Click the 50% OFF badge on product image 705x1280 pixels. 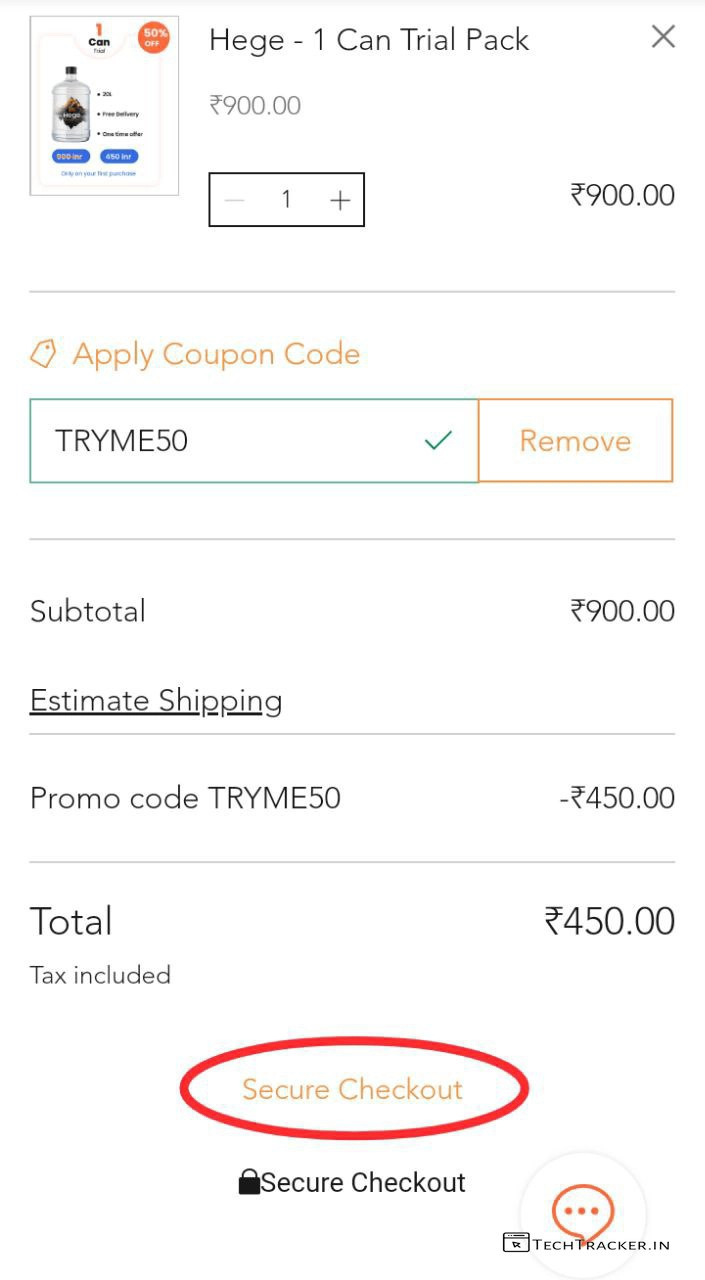154,38
